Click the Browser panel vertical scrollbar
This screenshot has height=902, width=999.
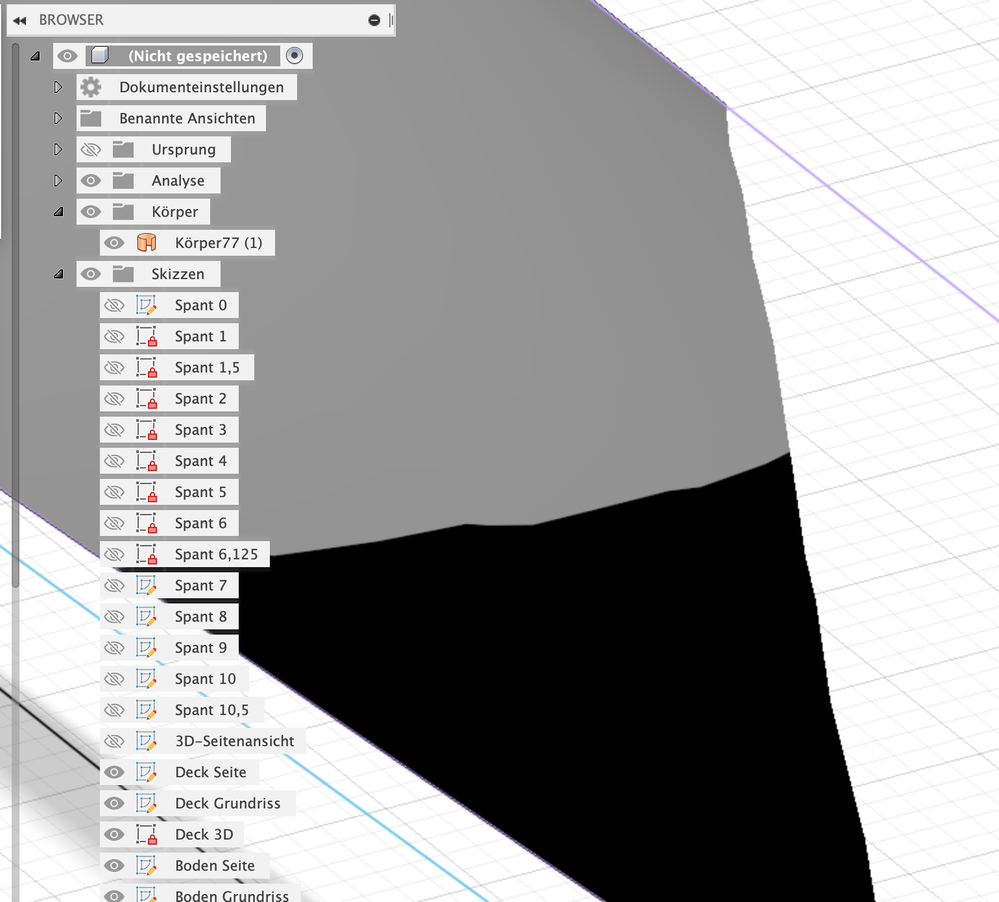15,315
